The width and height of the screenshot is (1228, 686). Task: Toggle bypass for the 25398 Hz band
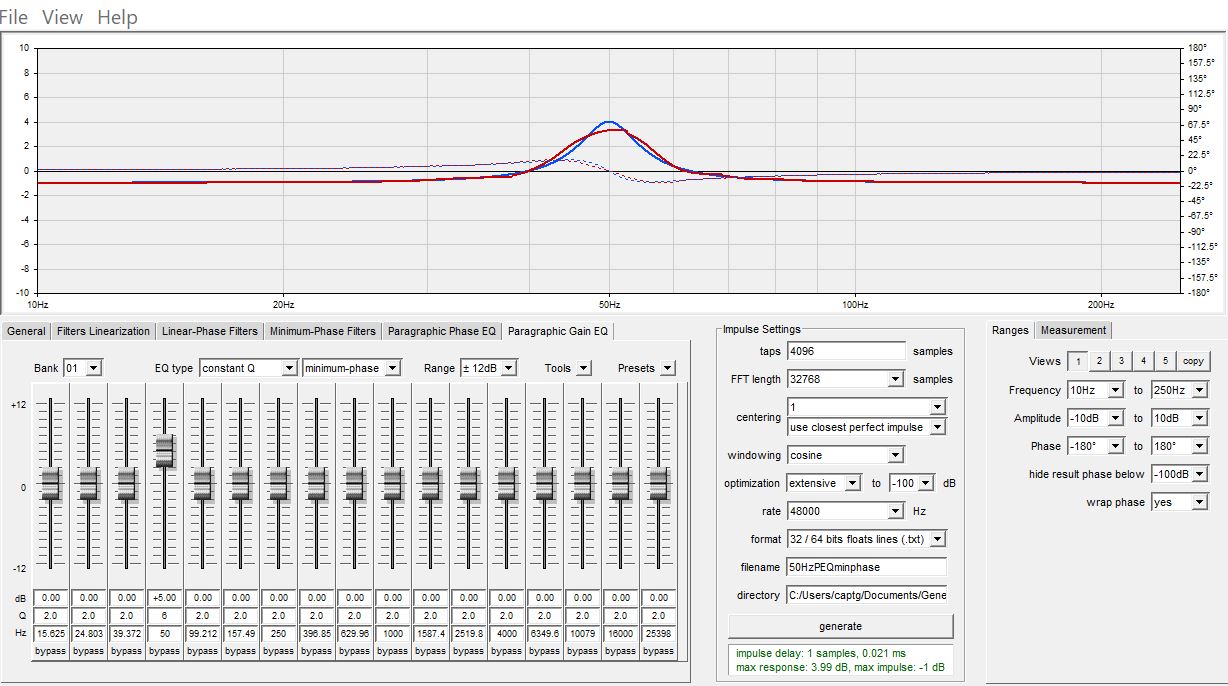click(x=658, y=650)
